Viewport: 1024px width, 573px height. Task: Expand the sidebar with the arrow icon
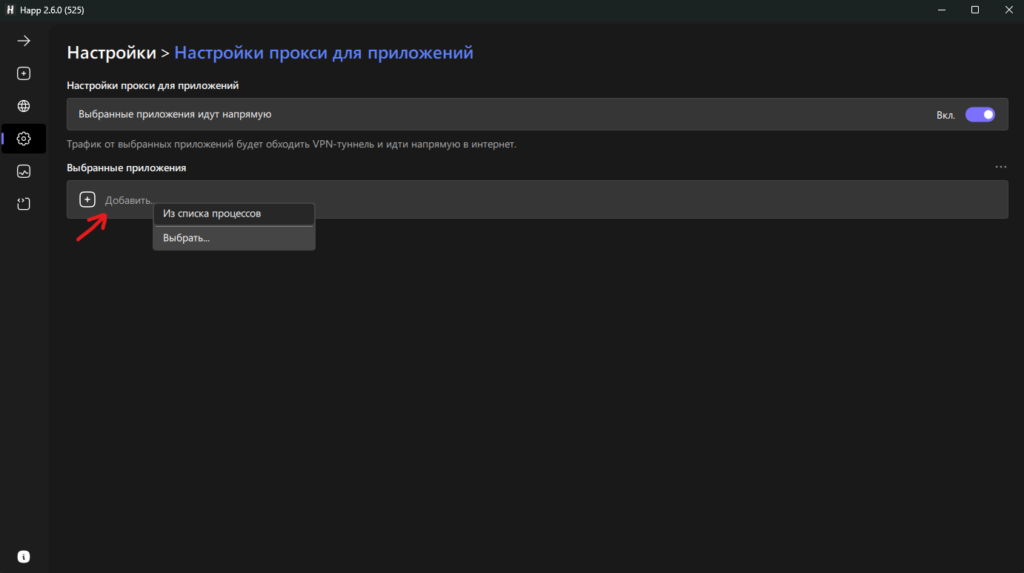pyautogui.click(x=24, y=41)
